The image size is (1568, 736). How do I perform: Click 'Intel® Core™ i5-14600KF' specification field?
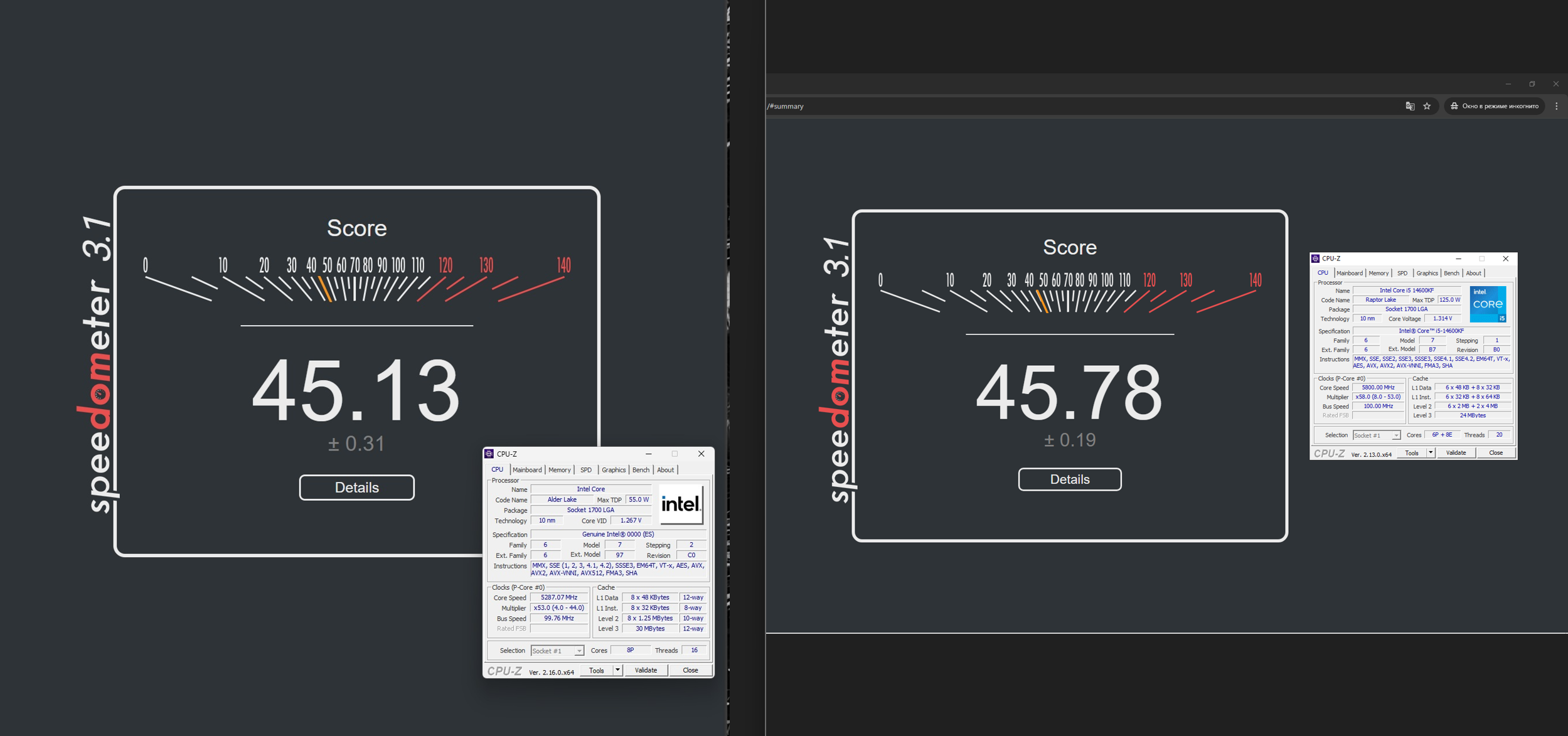point(1431,331)
